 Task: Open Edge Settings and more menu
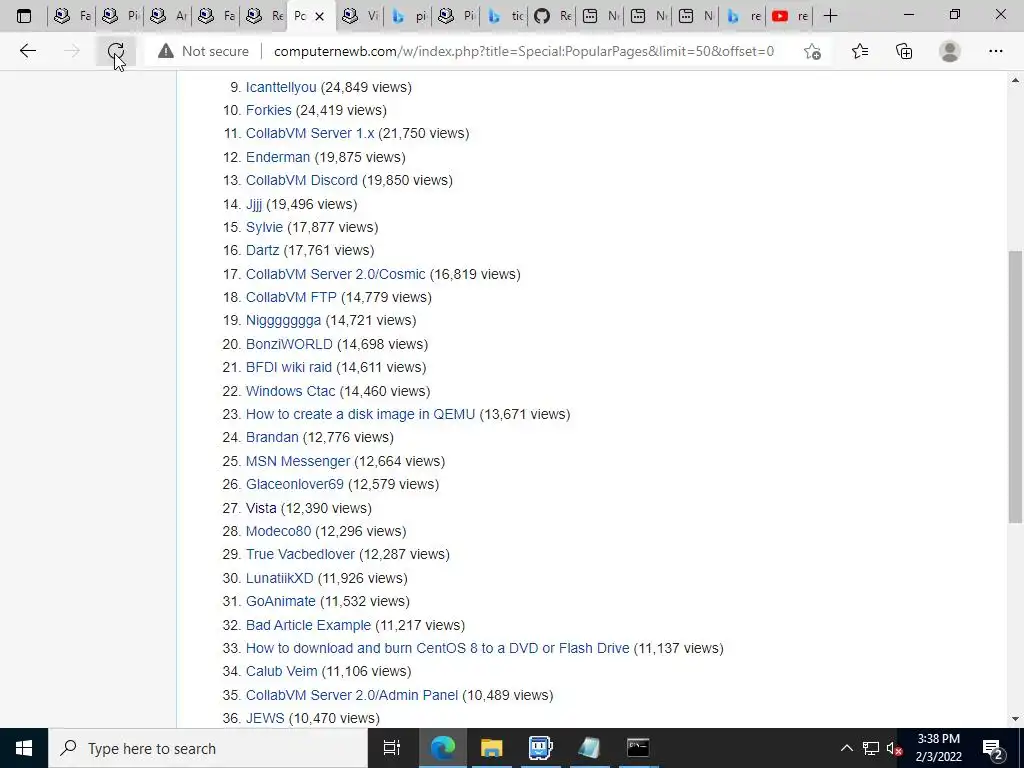(x=995, y=51)
